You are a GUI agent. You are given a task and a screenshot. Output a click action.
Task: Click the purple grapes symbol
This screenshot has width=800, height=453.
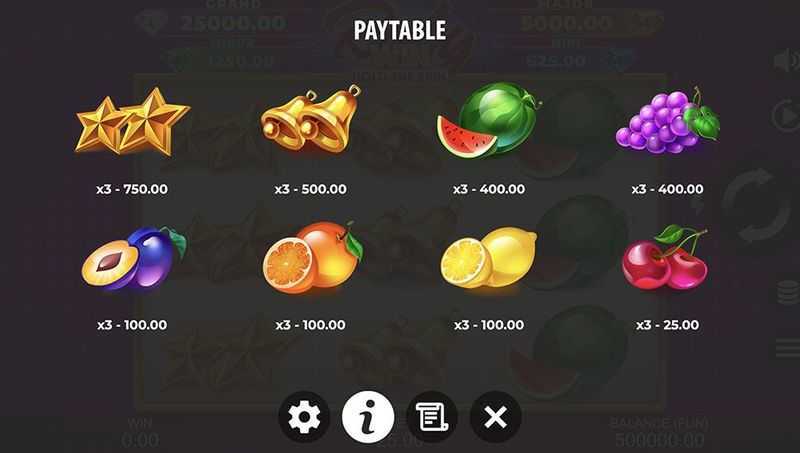667,121
